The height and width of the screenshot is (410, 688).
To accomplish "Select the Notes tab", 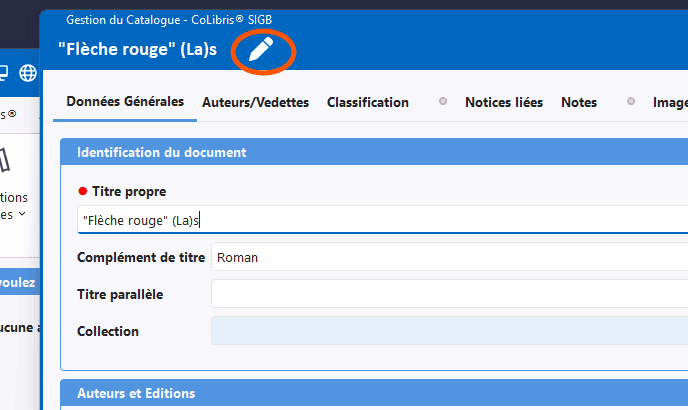I will pos(579,102).
